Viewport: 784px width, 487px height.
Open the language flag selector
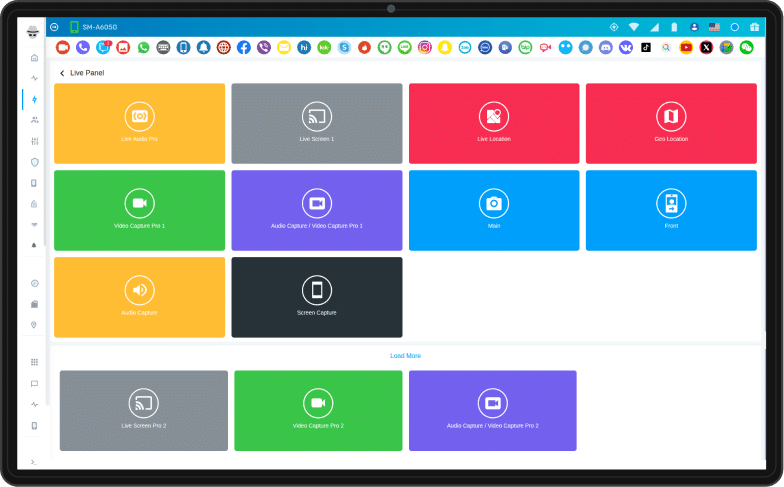pyautogui.click(x=714, y=27)
